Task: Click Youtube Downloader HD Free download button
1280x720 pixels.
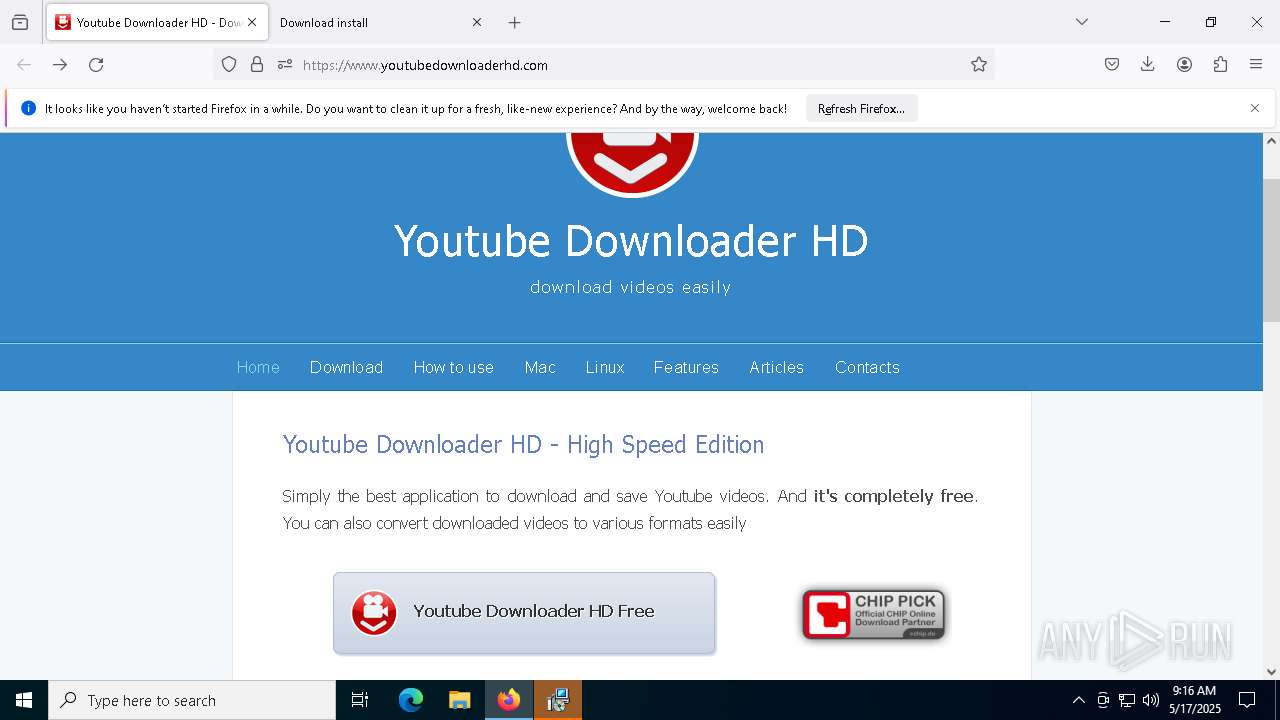Action: pos(524,613)
